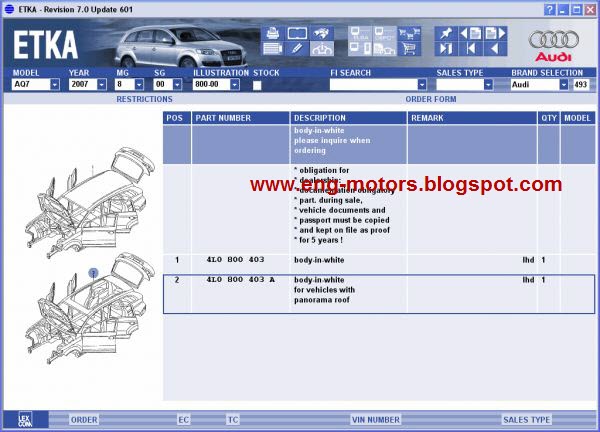Open the ORDER FORM menu

(431, 99)
